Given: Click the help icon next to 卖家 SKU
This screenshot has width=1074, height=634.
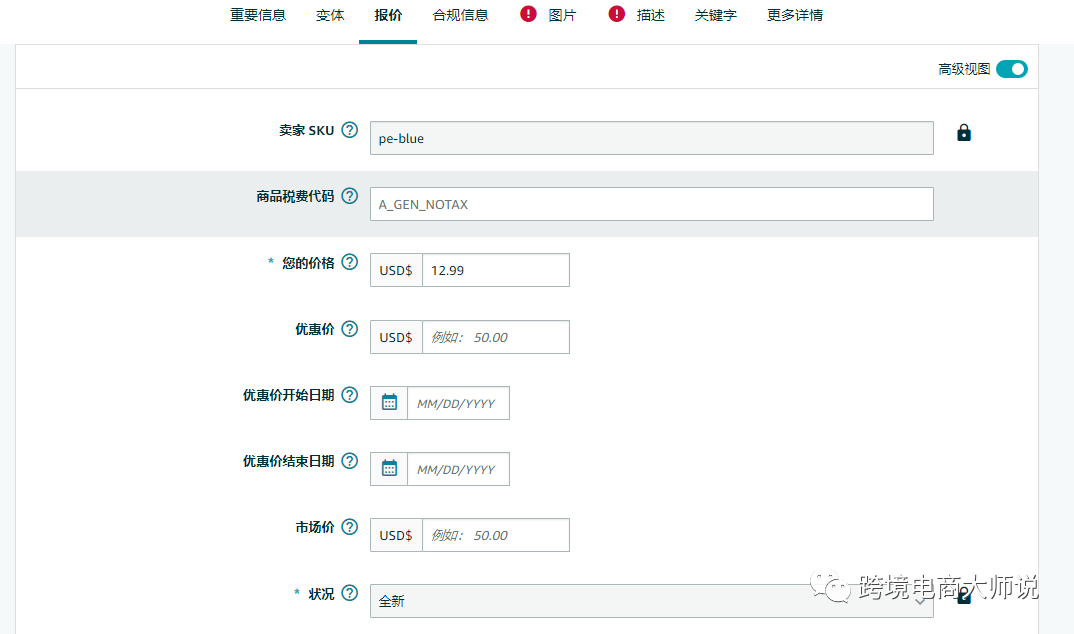Looking at the screenshot, I should (349, 129).
